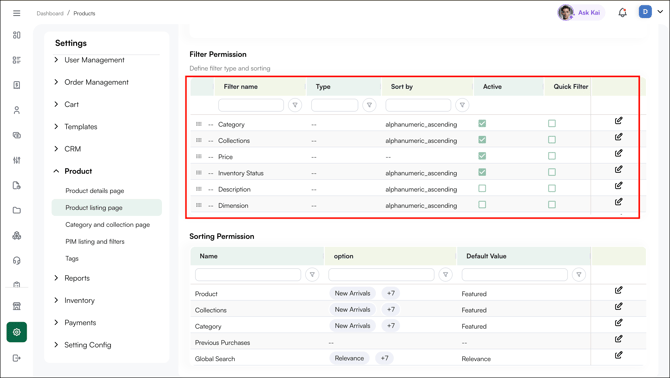Click filter icon beside Default Value search
This screenshot has width=670, height=378.
(x=579, y=274)
